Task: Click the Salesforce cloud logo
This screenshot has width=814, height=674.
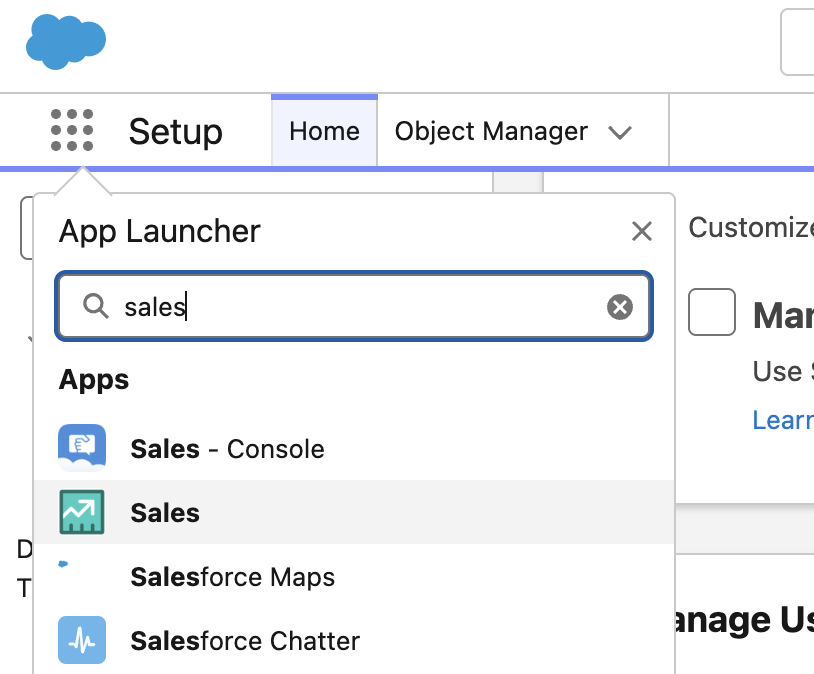Action: click(66, 42)
